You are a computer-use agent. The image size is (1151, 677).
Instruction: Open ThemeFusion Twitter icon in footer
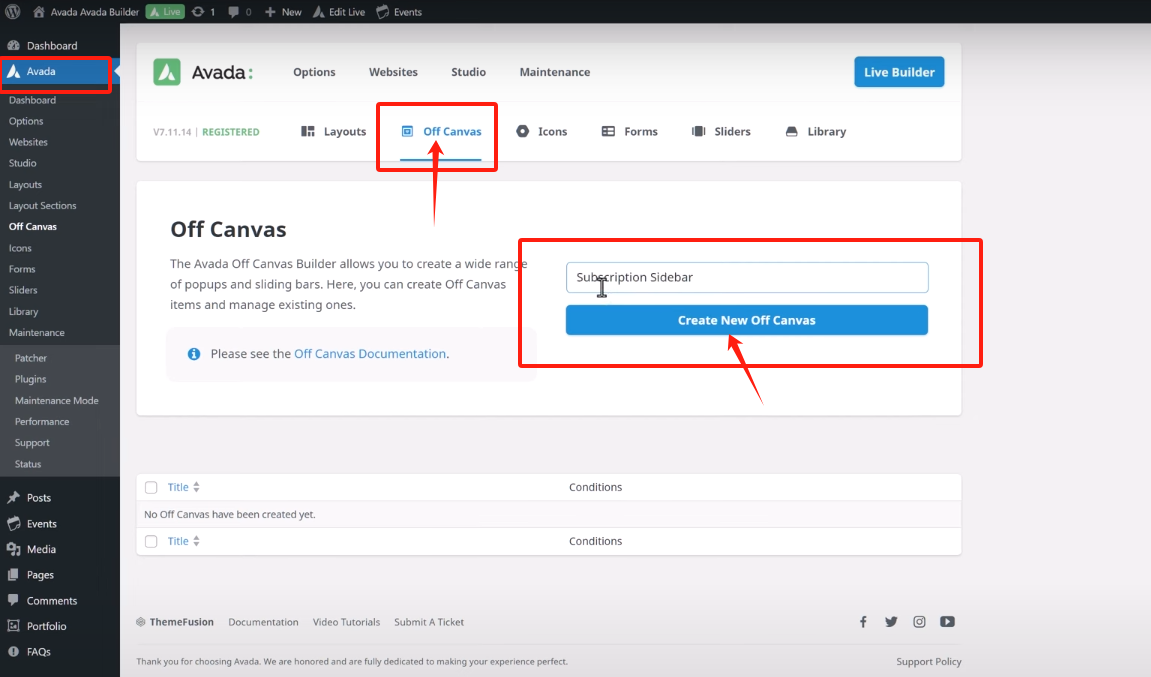coord(891,622)
